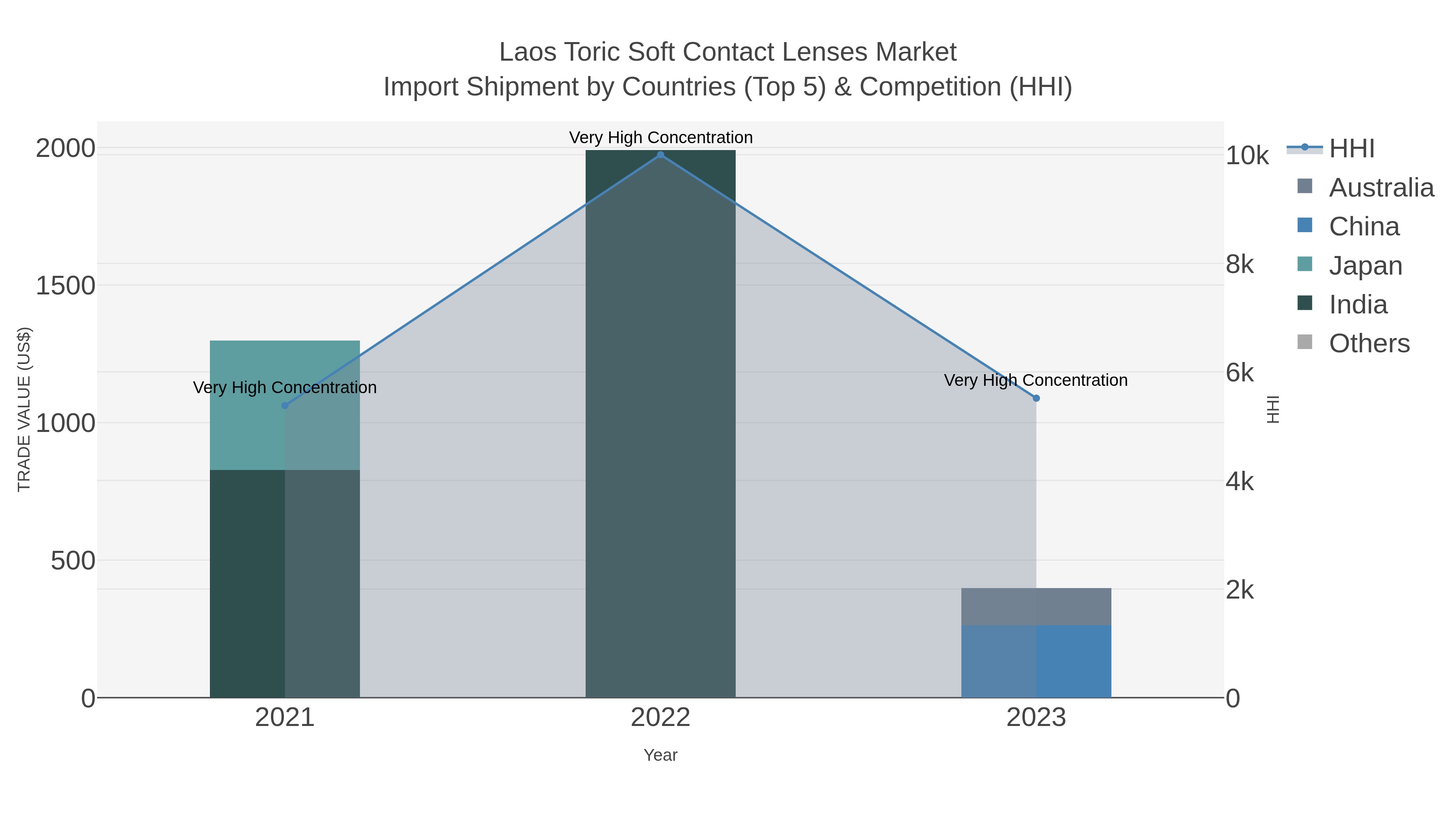The height and width of the screenshot is (819, 1456).
Task: Click the HHI line marker legend icon
Action: 1304,148
